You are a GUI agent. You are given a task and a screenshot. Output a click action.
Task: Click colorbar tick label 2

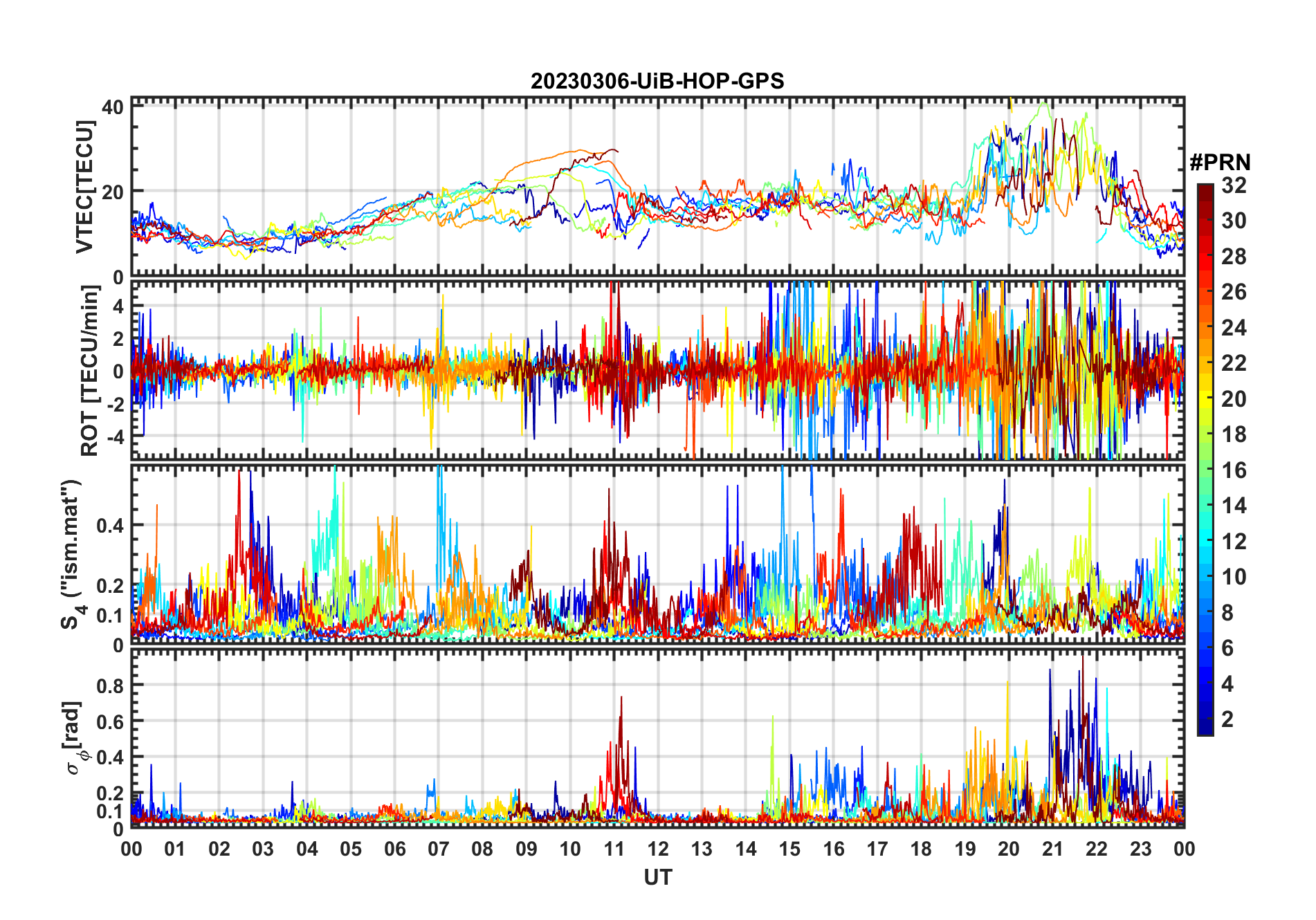coord(1227,719)
